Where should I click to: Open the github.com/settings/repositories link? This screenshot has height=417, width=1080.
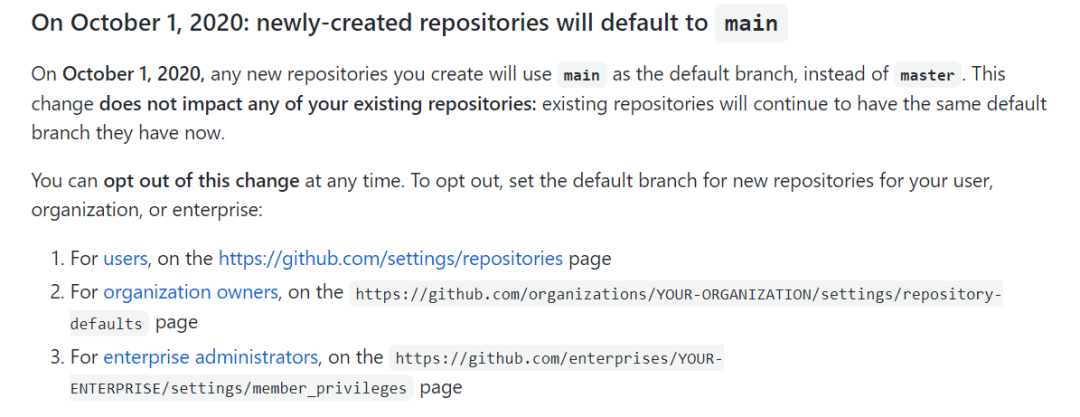390,259
